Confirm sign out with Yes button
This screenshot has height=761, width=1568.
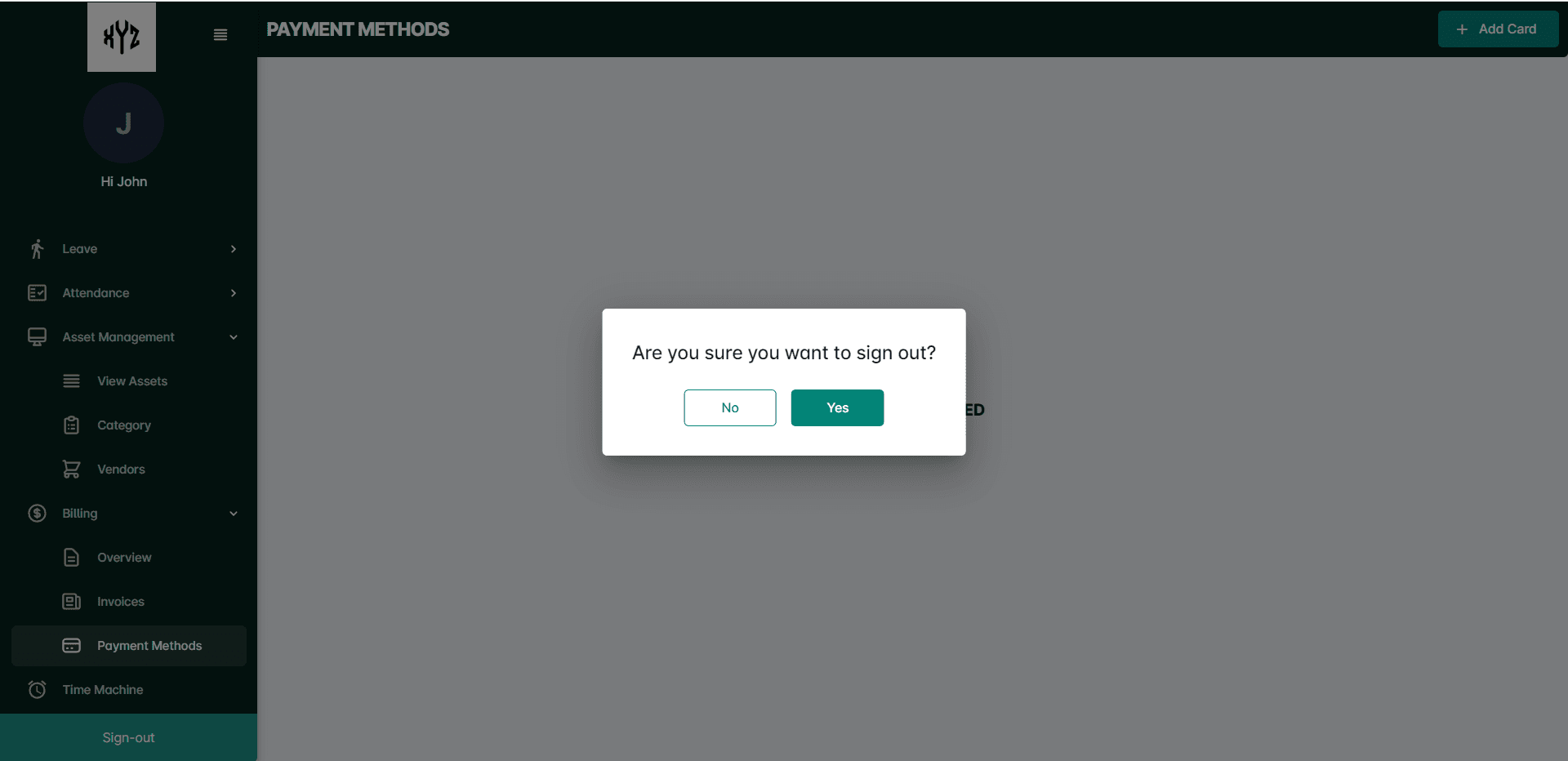(837, 407)
